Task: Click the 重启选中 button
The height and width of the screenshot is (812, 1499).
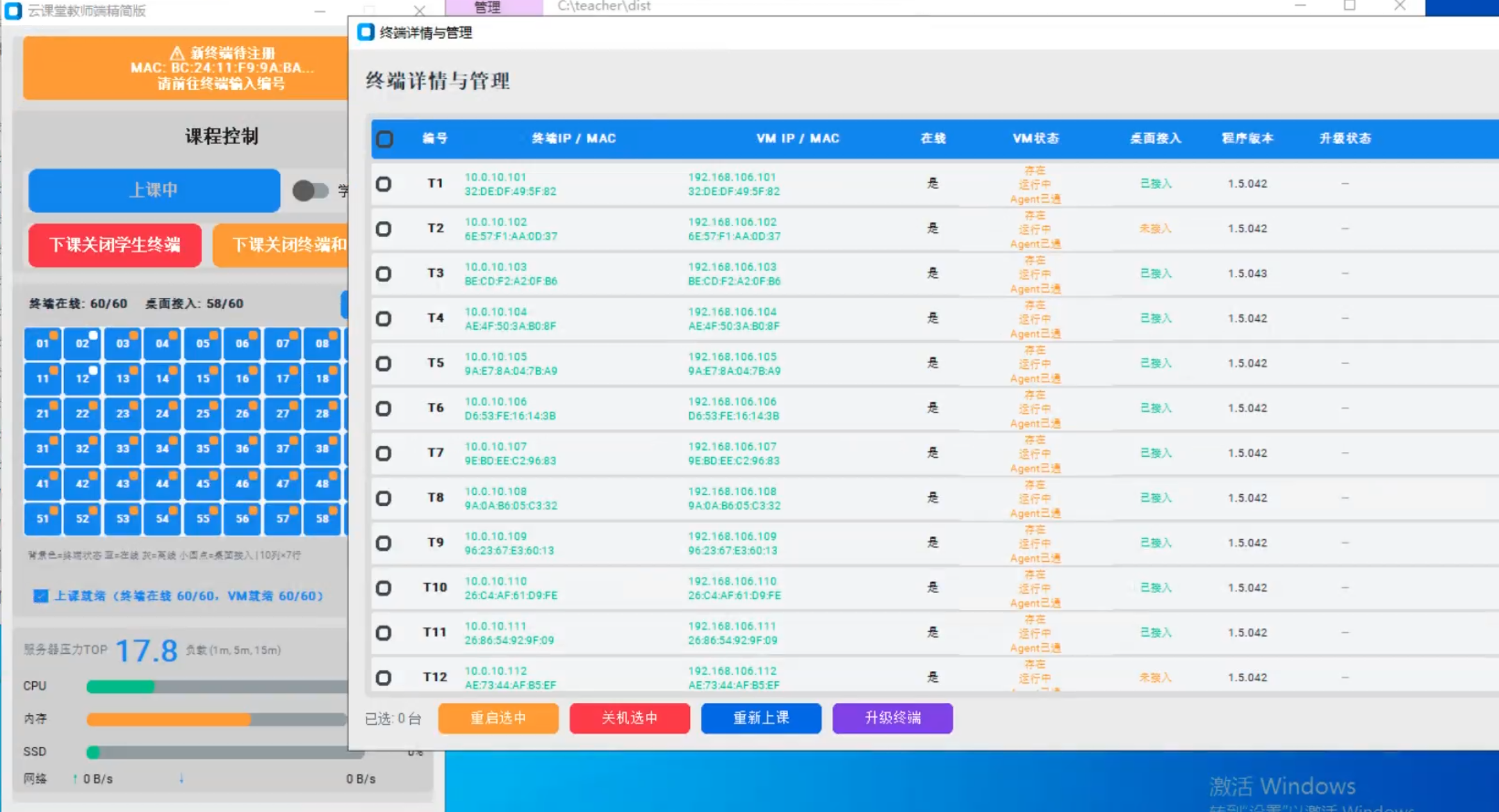Action: click(498, 718)
